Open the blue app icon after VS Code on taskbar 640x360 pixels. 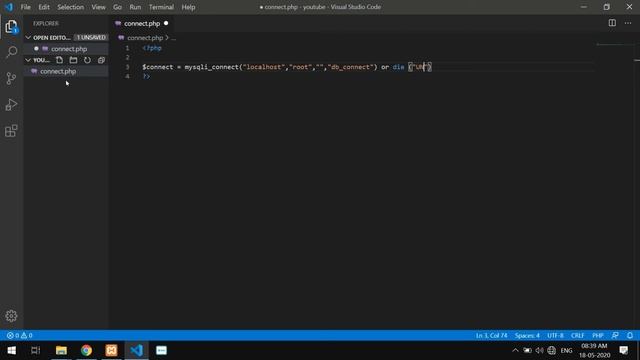pyautogui.click(x=162, y=350)
